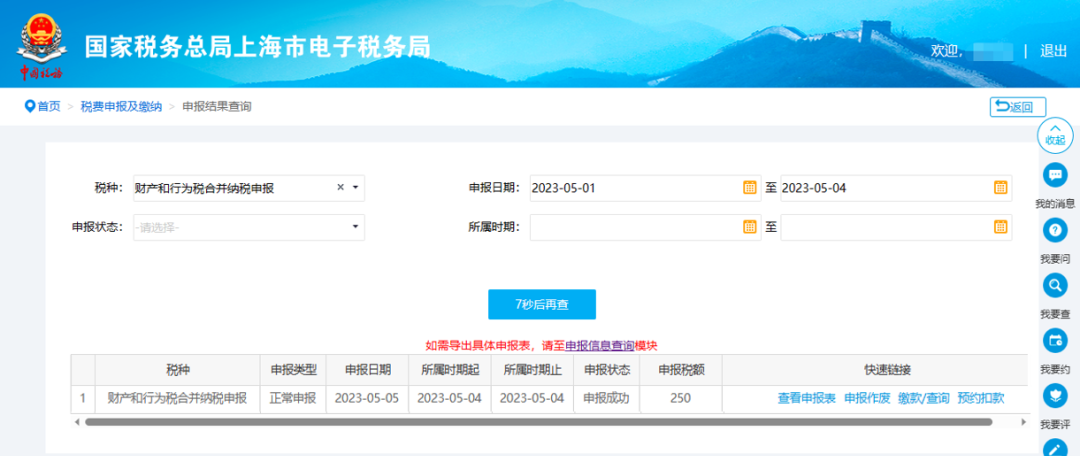Click the 申报信息查询 module link
The width and height of the screenshot is (1080, 456).
click(x=599, y=345)
